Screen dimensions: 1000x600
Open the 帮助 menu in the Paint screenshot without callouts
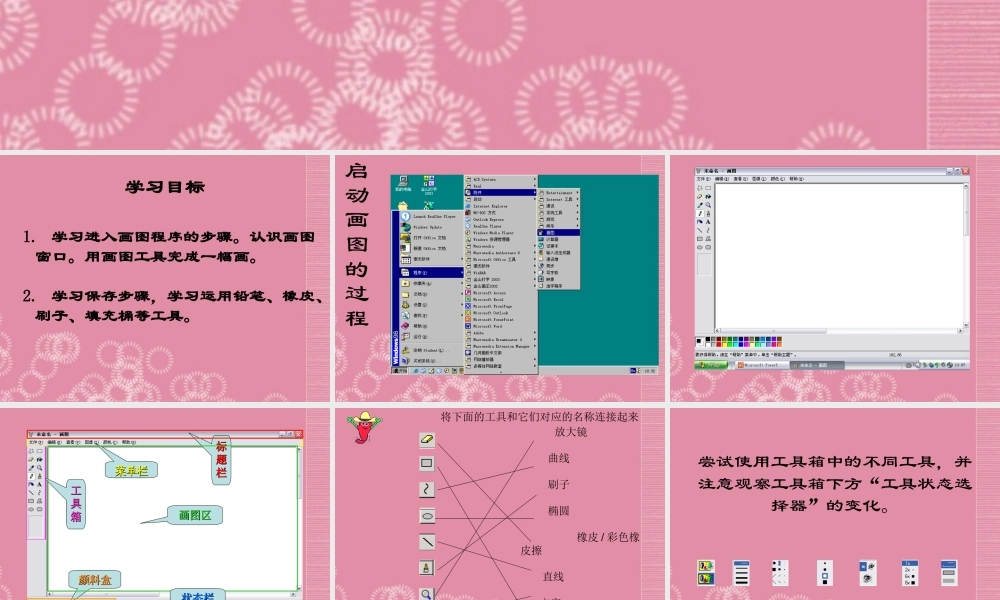[797, 179]
